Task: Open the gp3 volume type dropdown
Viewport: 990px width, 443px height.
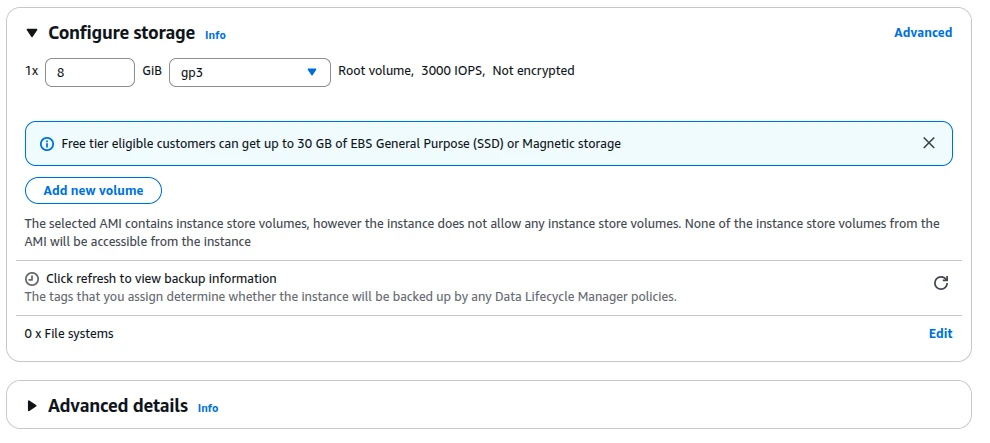Action: (249, 73)
